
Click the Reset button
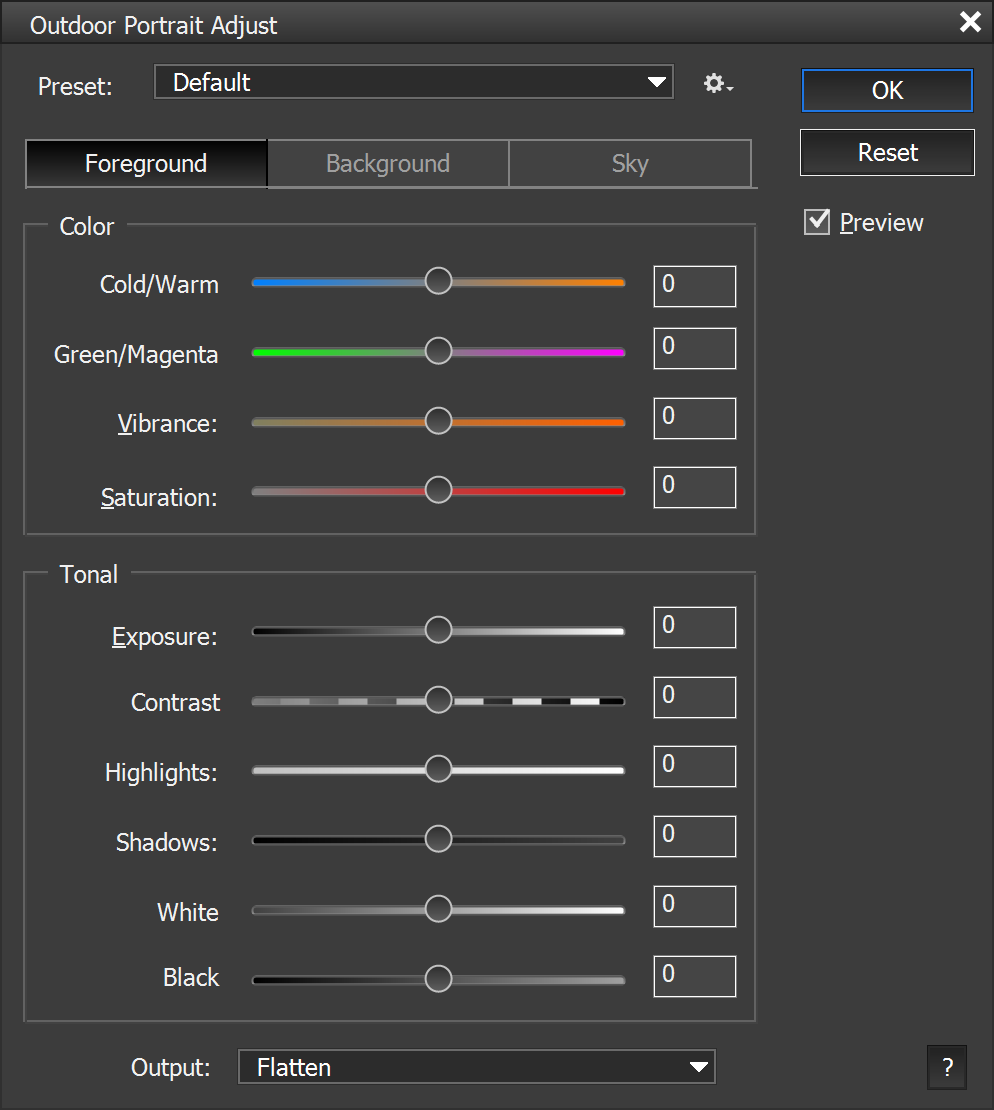(x=887, y=153)
